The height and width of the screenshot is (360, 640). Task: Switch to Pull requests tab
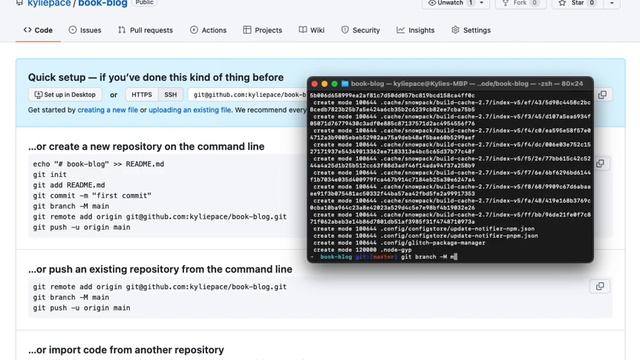(145, 30)
